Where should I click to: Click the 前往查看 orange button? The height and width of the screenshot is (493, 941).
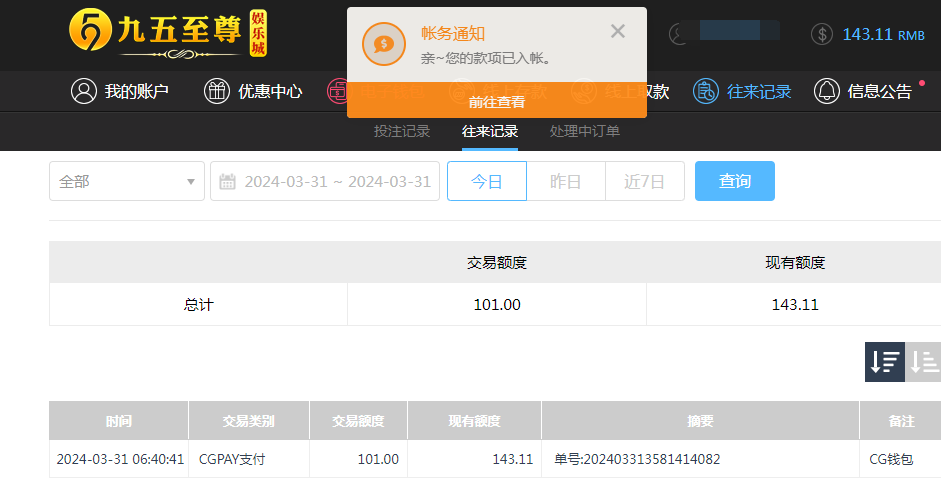(497, 100)
